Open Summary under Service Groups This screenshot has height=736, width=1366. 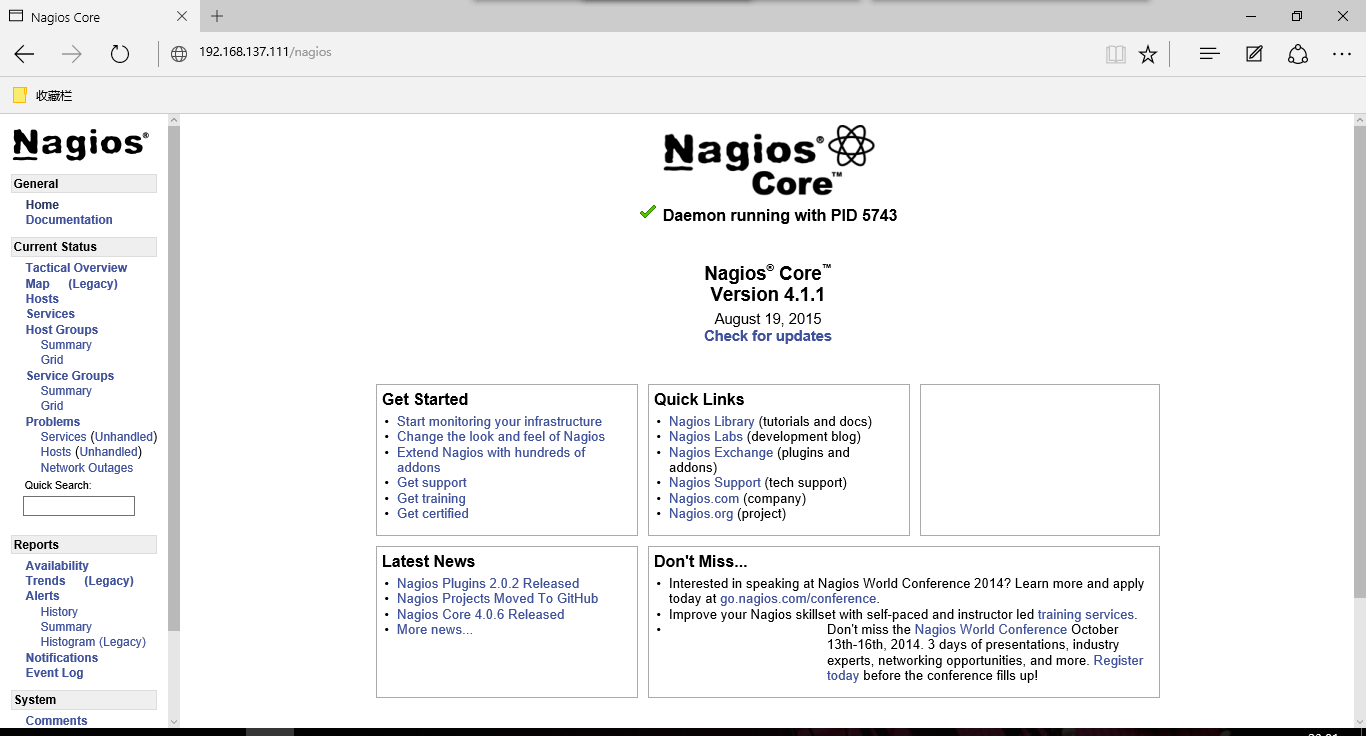tap(66, 391)
